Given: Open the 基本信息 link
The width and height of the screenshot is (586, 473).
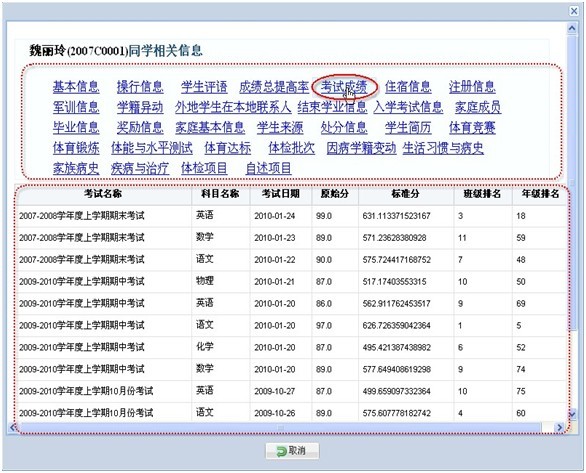Looking at the screenshot, I should (76, 87).
